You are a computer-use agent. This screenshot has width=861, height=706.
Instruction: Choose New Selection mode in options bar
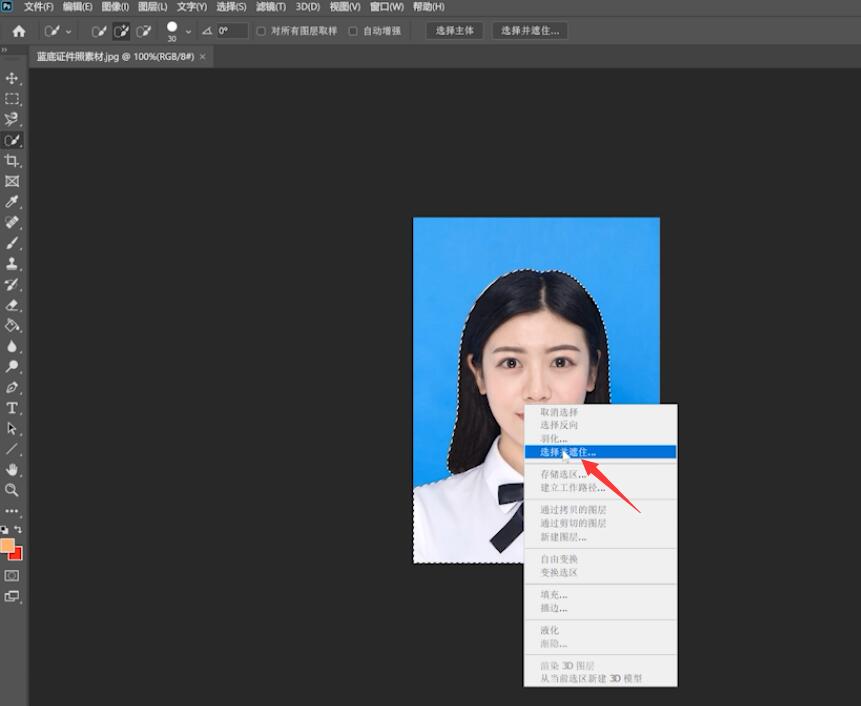click(99, 31)
